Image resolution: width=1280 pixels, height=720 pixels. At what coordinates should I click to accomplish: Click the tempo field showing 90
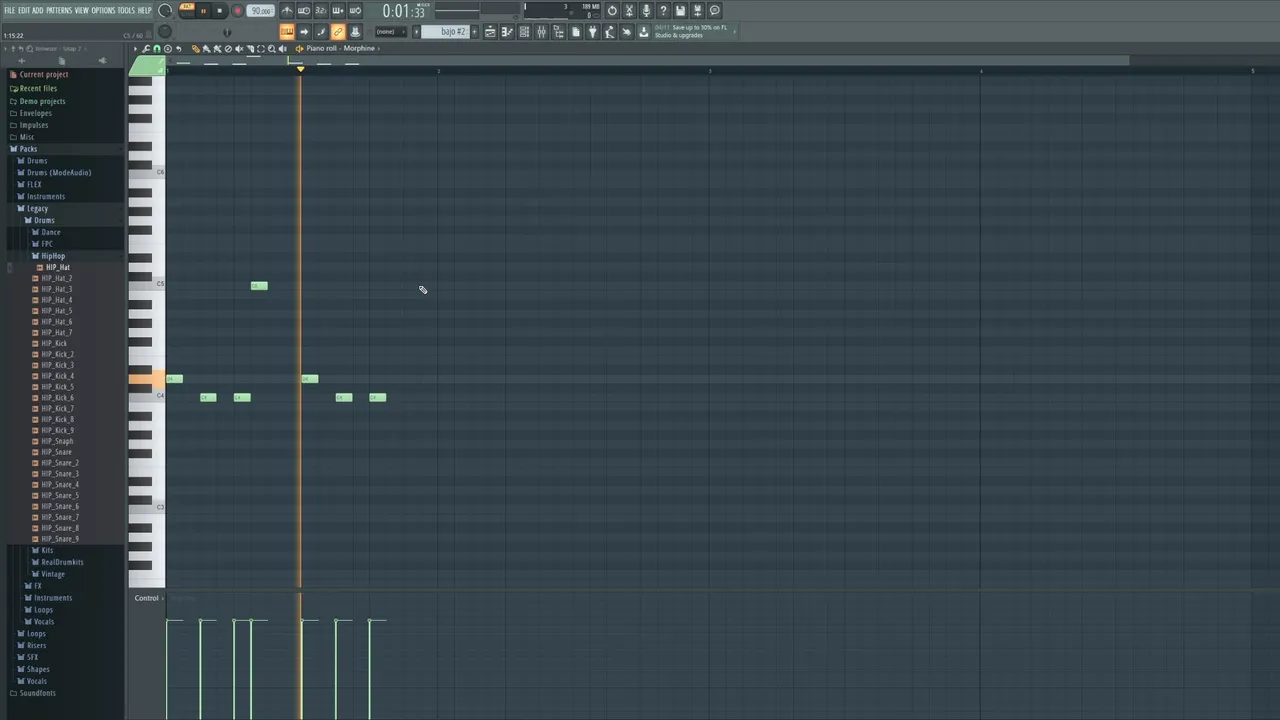click(x=261, y=11)
